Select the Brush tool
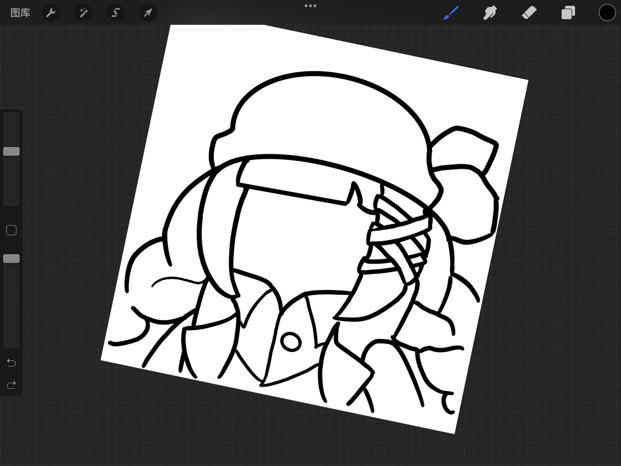Screen dimensions: 621x466 tap(451, 13)
